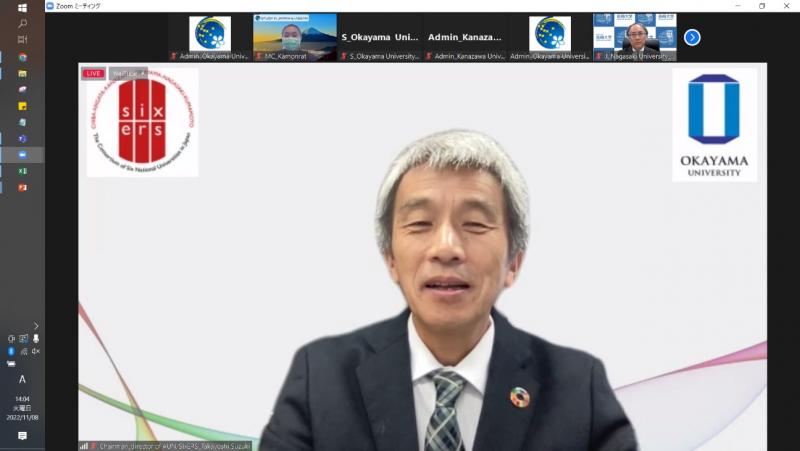Screen dimensions: 800x451
Task: Switch to Zoom app on taskbar
Action: click(x=22, y=155)
